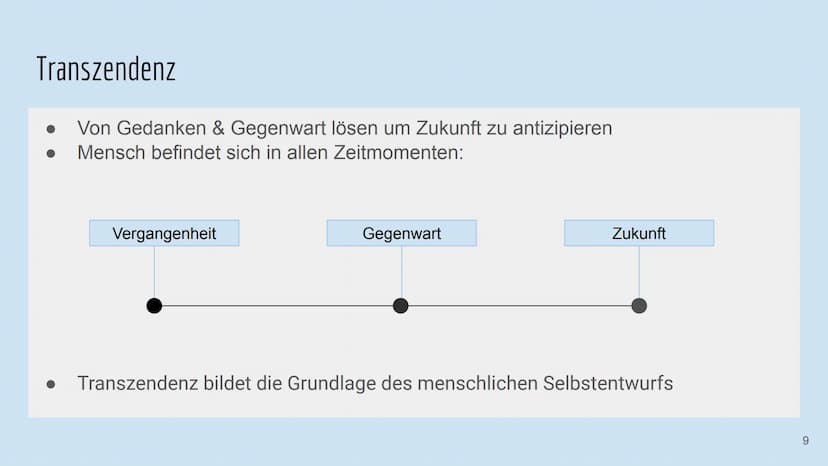The width and height of the screenshot is (828, 466).
Task: Select the Gegenwart label box
Action: click(x=401, y=233)
